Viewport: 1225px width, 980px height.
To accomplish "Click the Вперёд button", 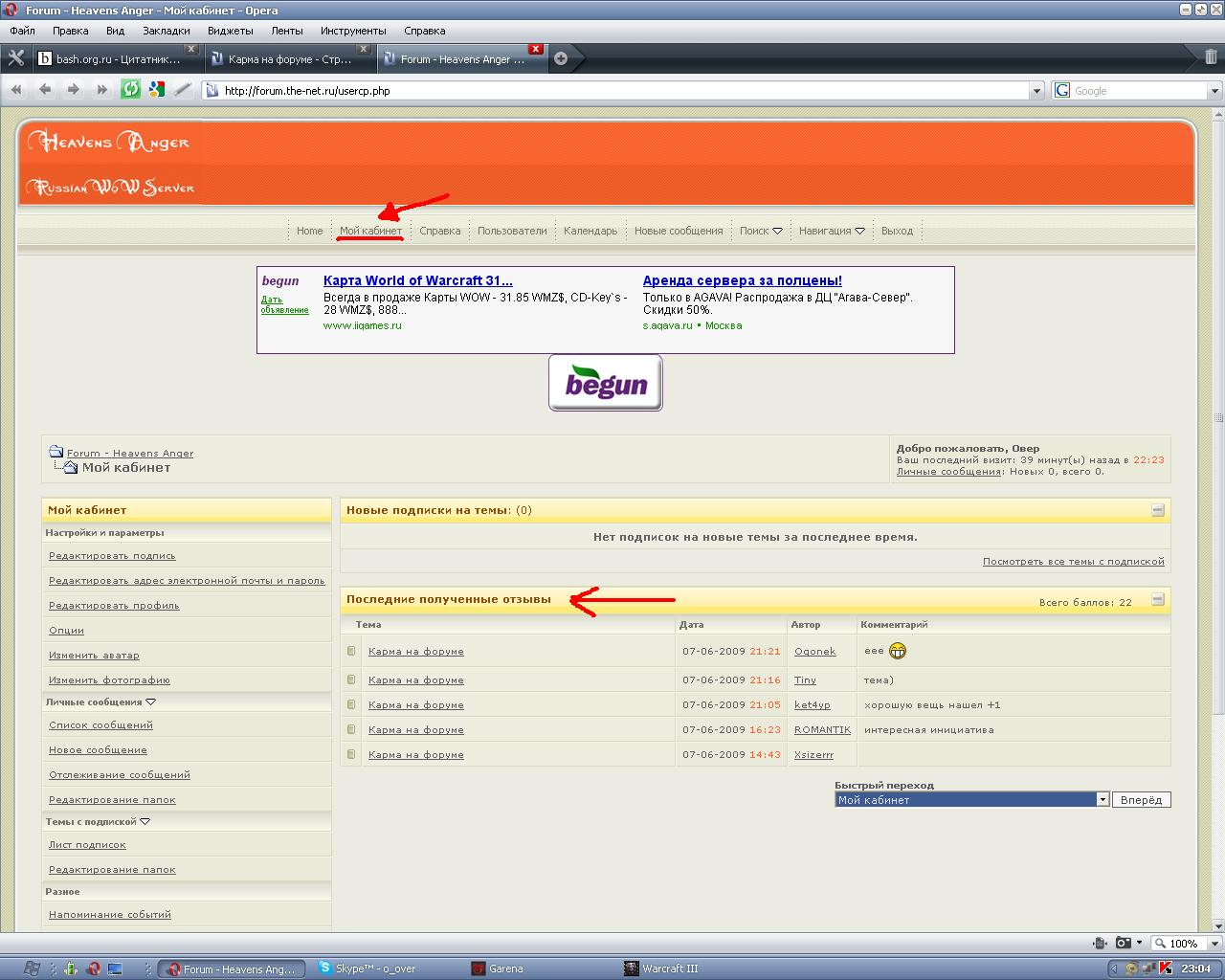I will (x=1142, y=800).
